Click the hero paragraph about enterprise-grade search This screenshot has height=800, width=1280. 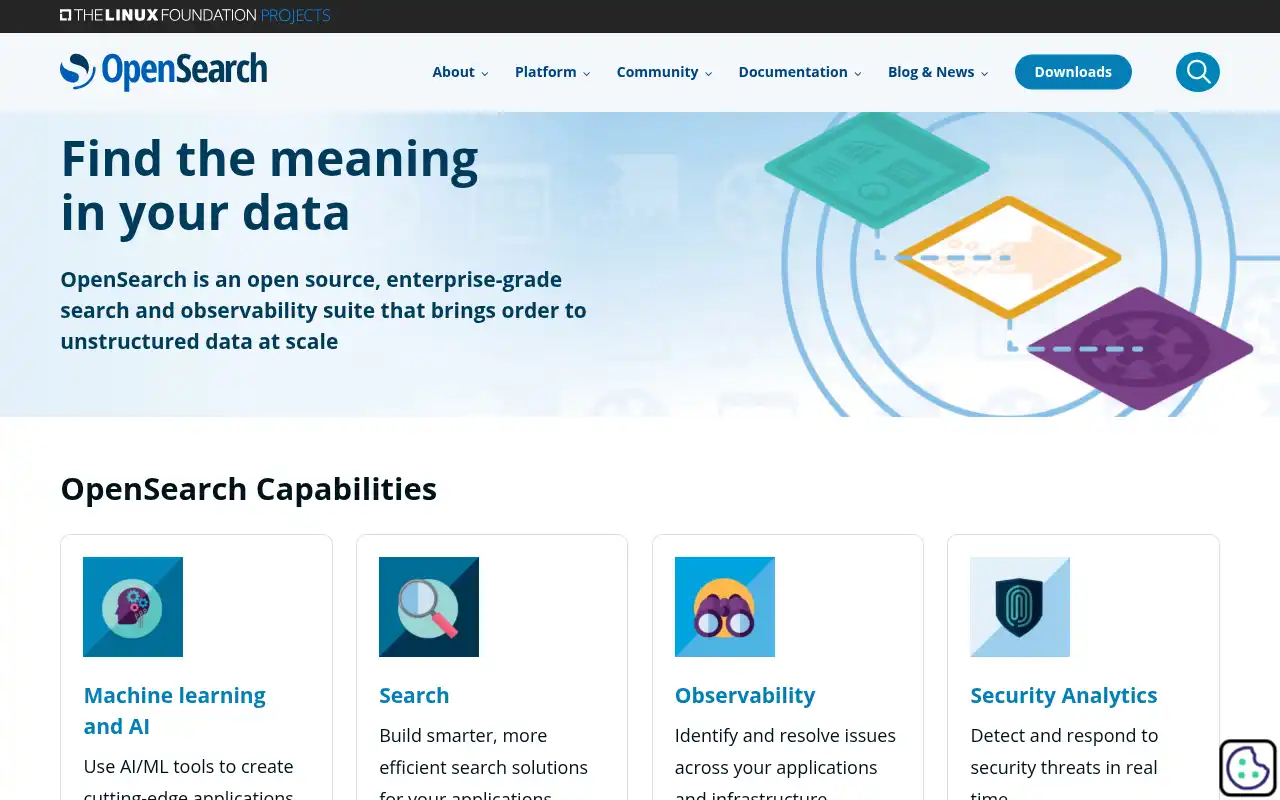click(323, 310)
